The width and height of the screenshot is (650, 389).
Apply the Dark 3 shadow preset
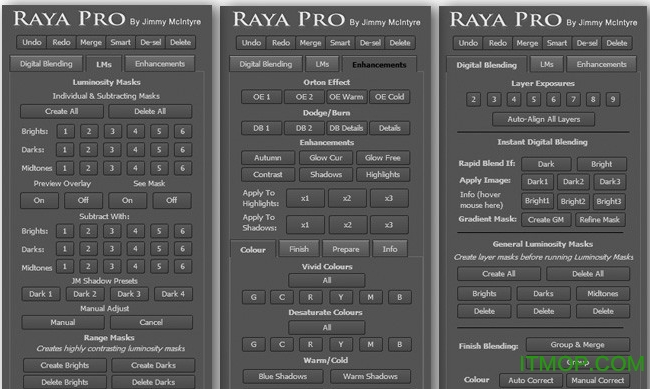click(129, 294)
